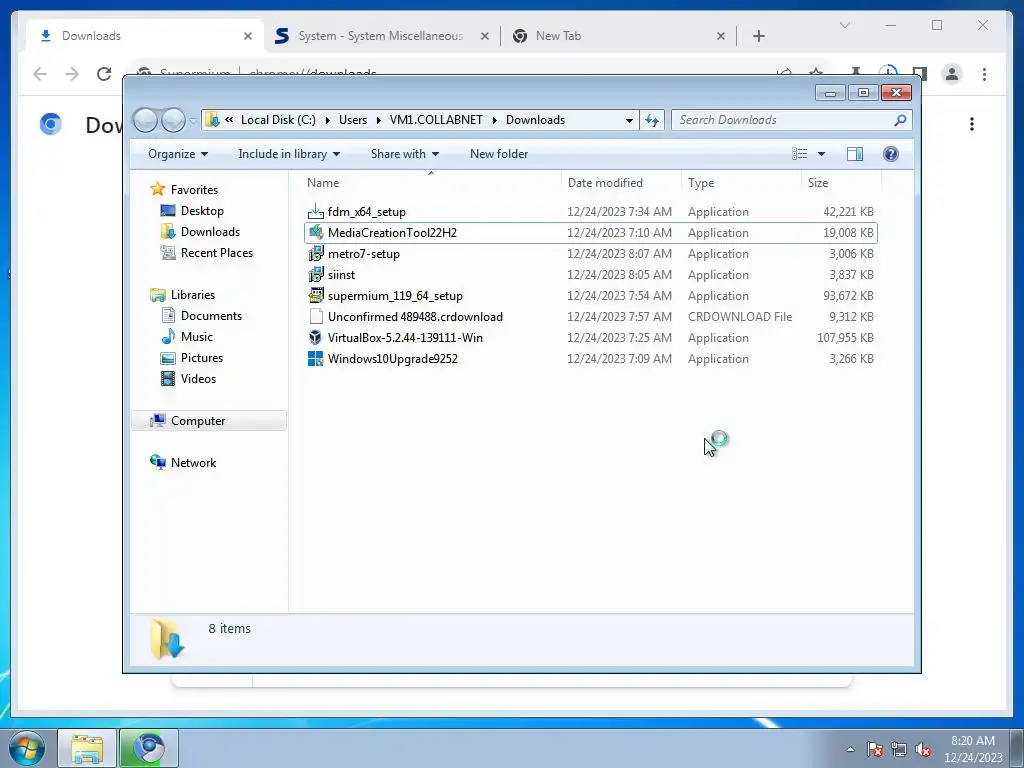Expand the arrow after Users breadcrumb

click(379, 120)
